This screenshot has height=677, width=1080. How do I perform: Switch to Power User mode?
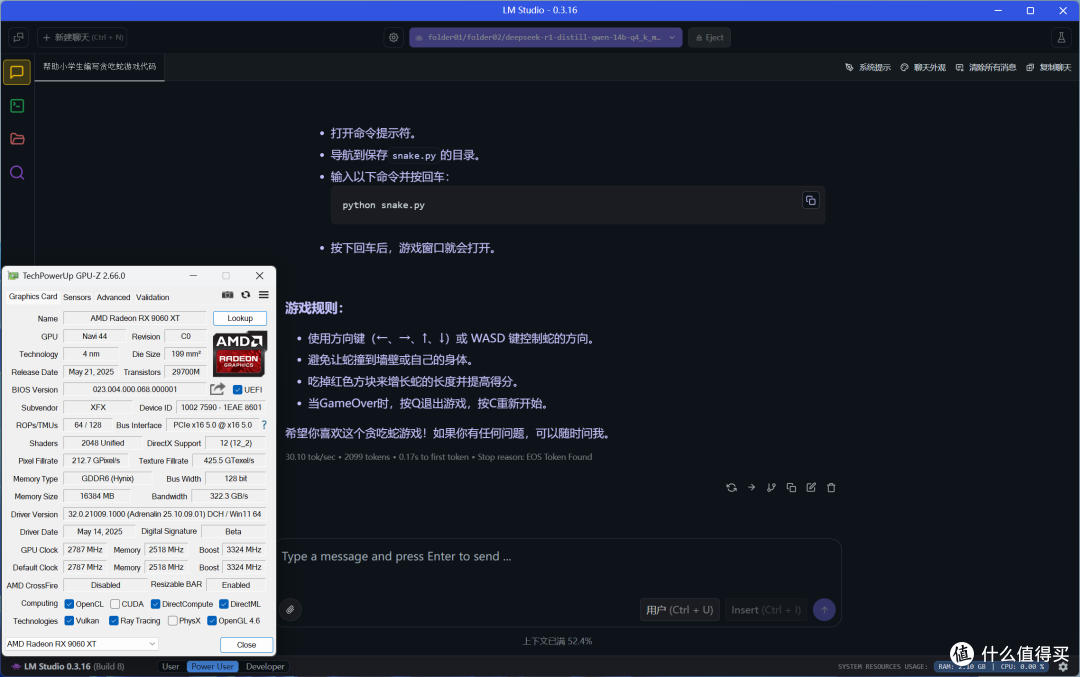pos(212,667)
